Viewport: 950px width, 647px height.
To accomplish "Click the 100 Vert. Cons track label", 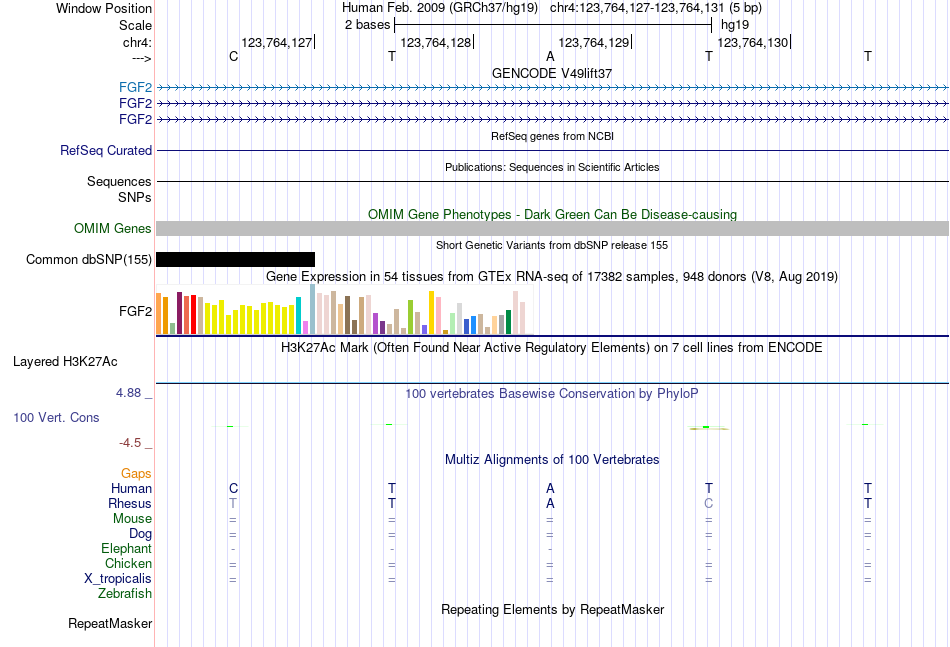I will coord(56,417).
